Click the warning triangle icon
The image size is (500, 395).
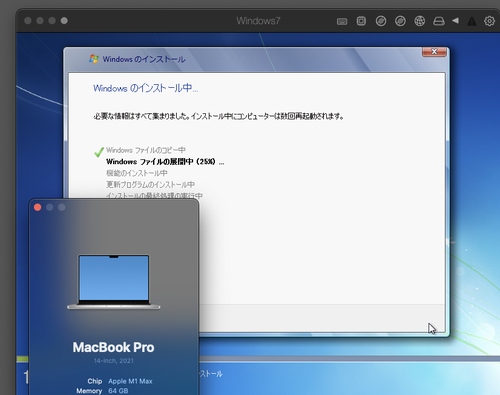[471, 21]
